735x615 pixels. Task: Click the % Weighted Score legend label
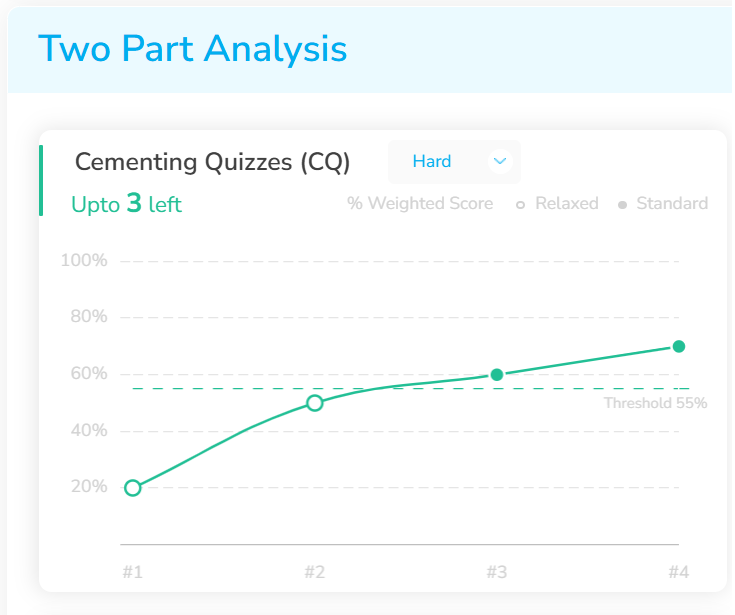[x=420, y=204]
